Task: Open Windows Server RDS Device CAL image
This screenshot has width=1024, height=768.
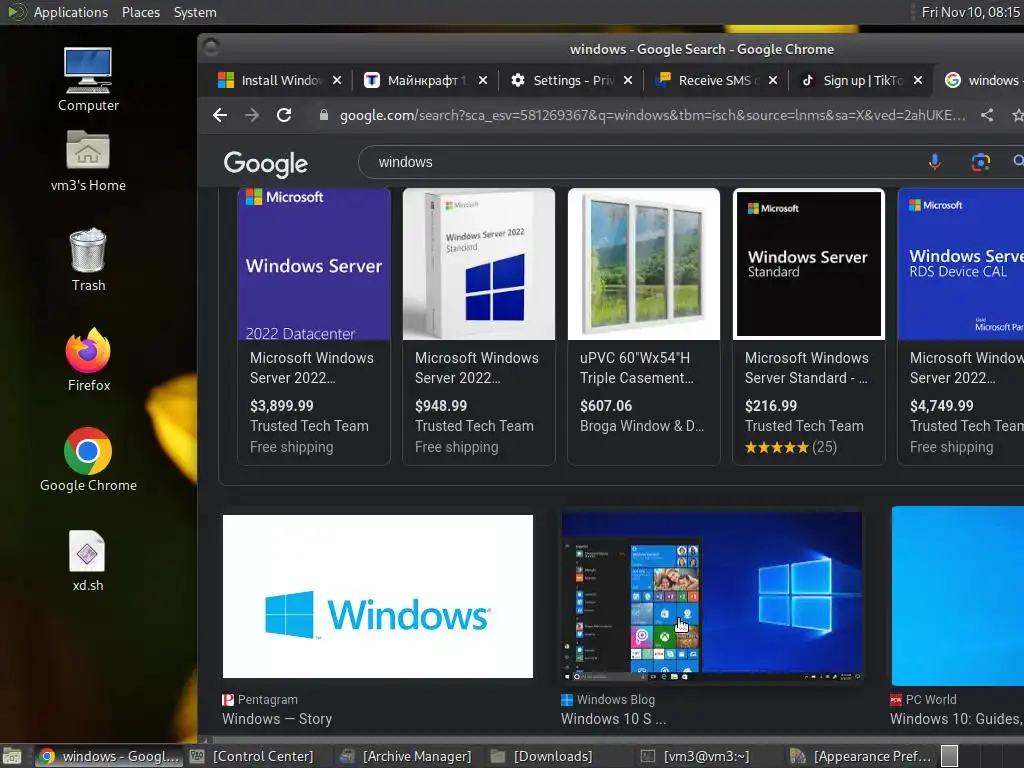Action: coord(961,264)
